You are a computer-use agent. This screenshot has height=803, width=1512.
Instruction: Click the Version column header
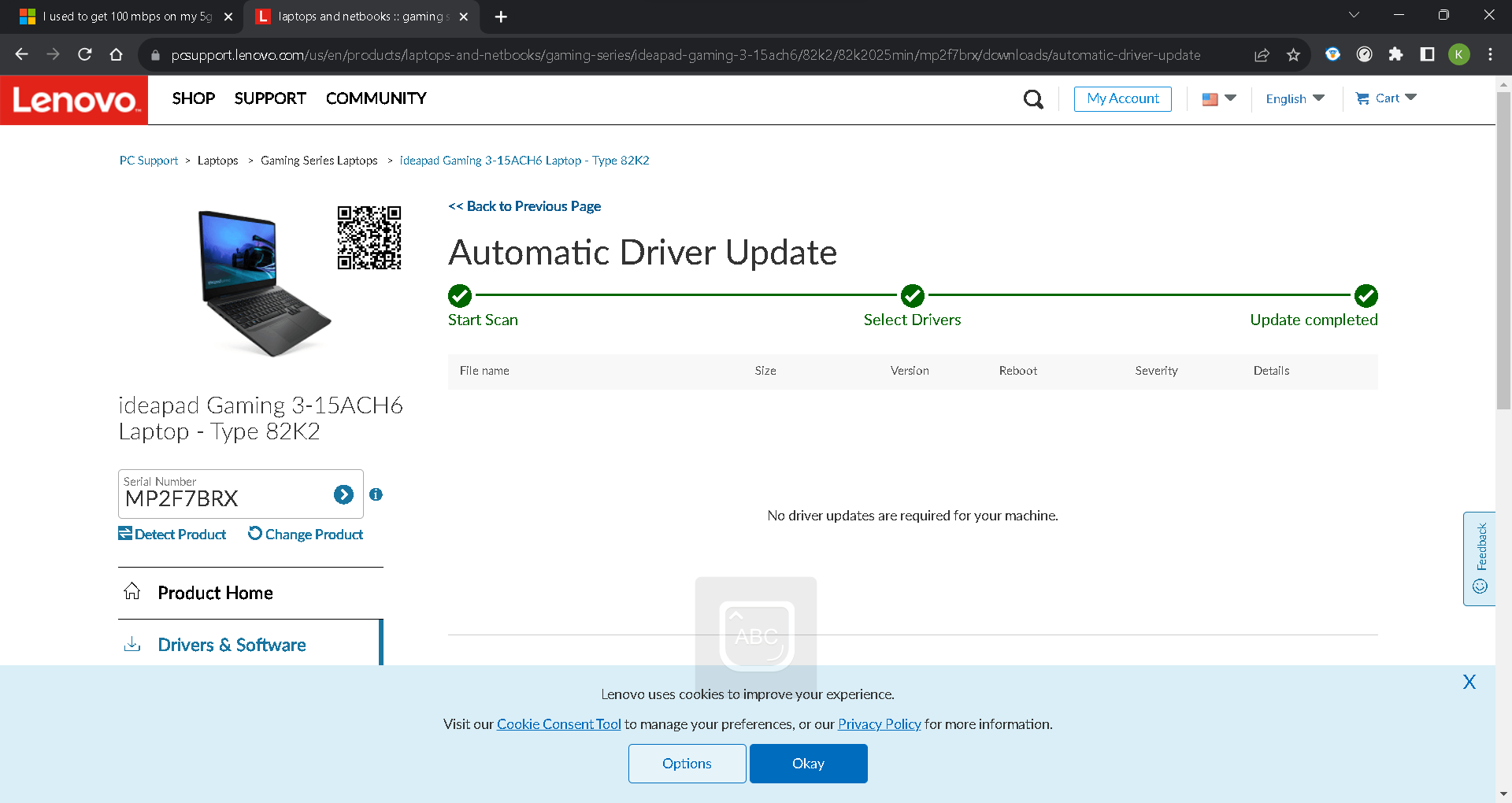click(x=910, y=371)
